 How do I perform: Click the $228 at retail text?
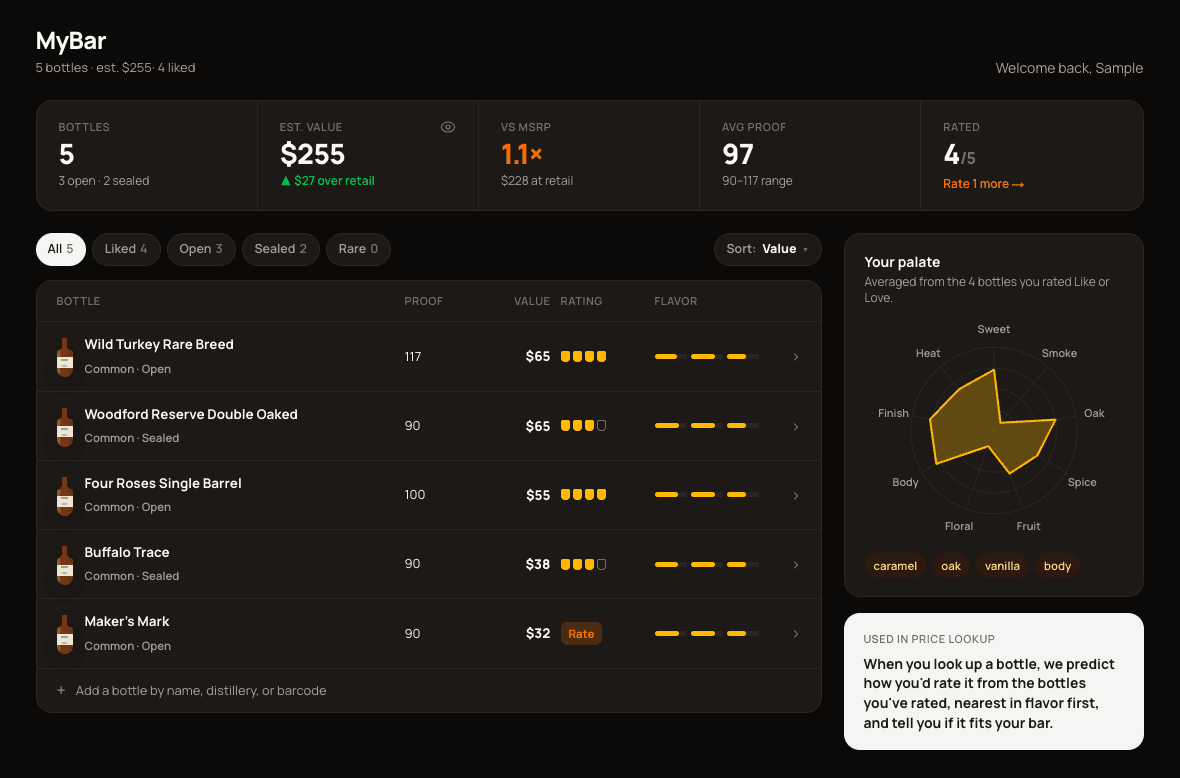(x=537, y=181)
